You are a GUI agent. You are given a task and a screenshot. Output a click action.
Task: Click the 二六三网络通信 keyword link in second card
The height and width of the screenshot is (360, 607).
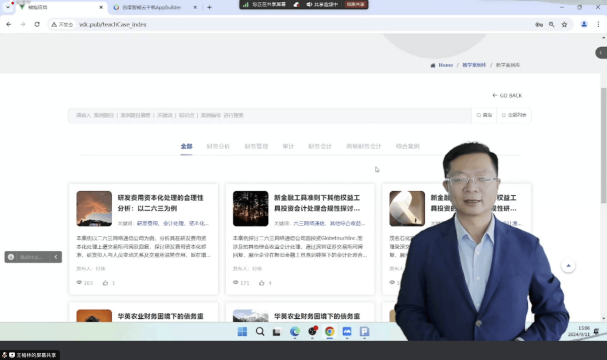coord(309,223)
